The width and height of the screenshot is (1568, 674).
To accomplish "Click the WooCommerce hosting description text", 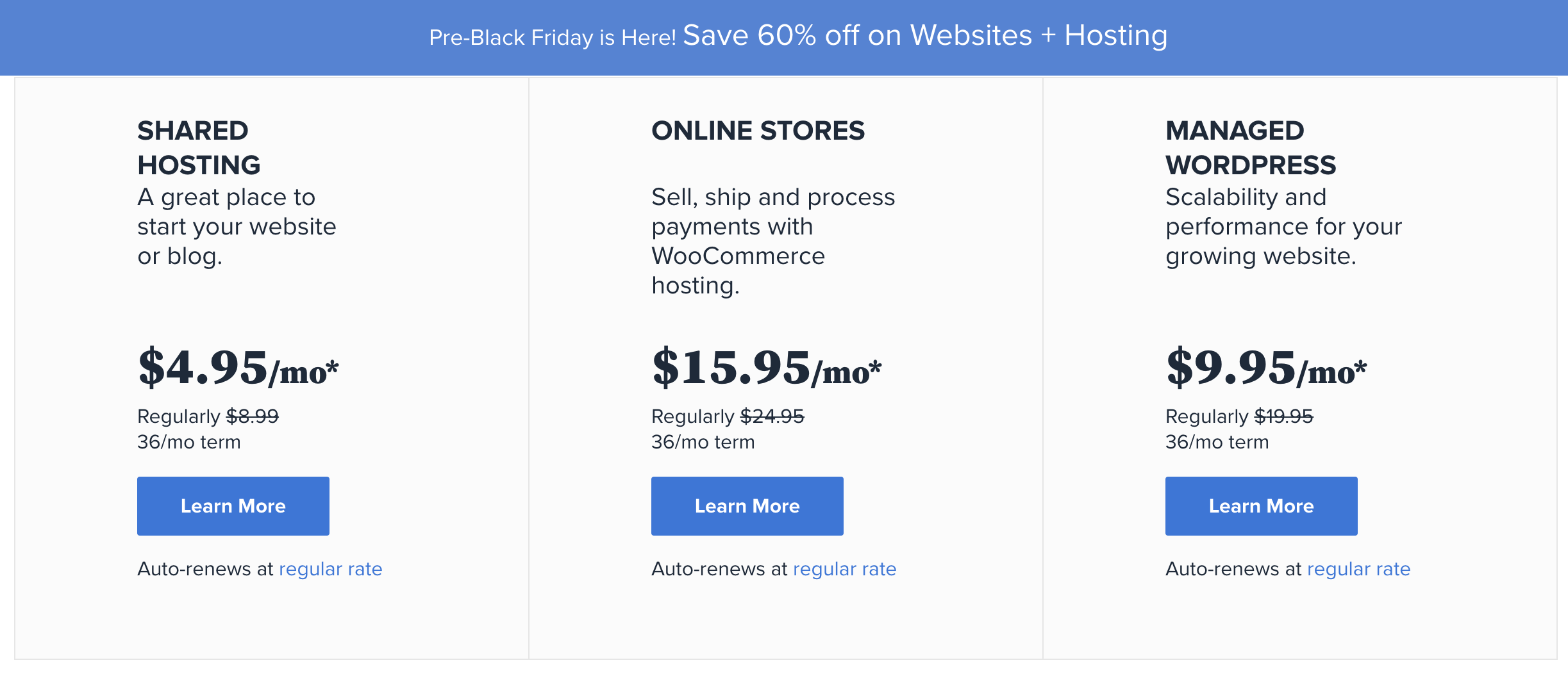I will [772, 240].
